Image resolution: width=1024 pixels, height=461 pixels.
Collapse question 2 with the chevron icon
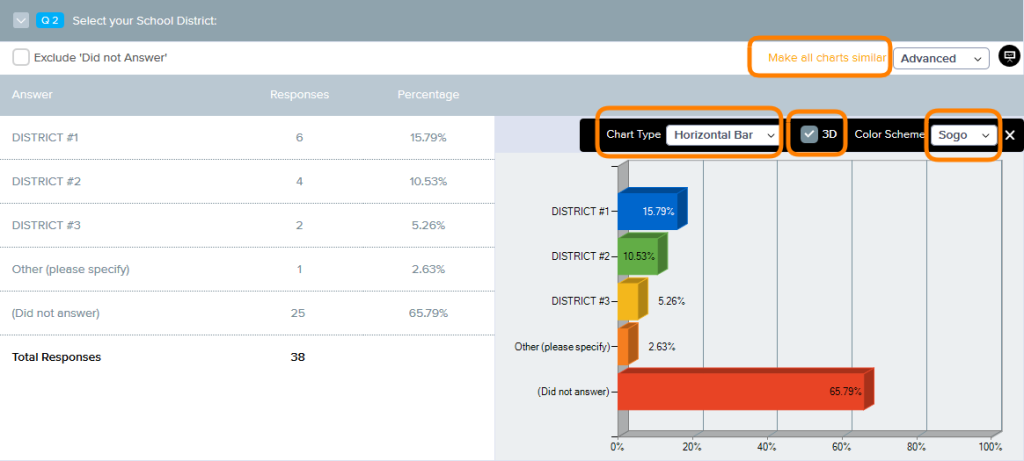click(21, 20)
